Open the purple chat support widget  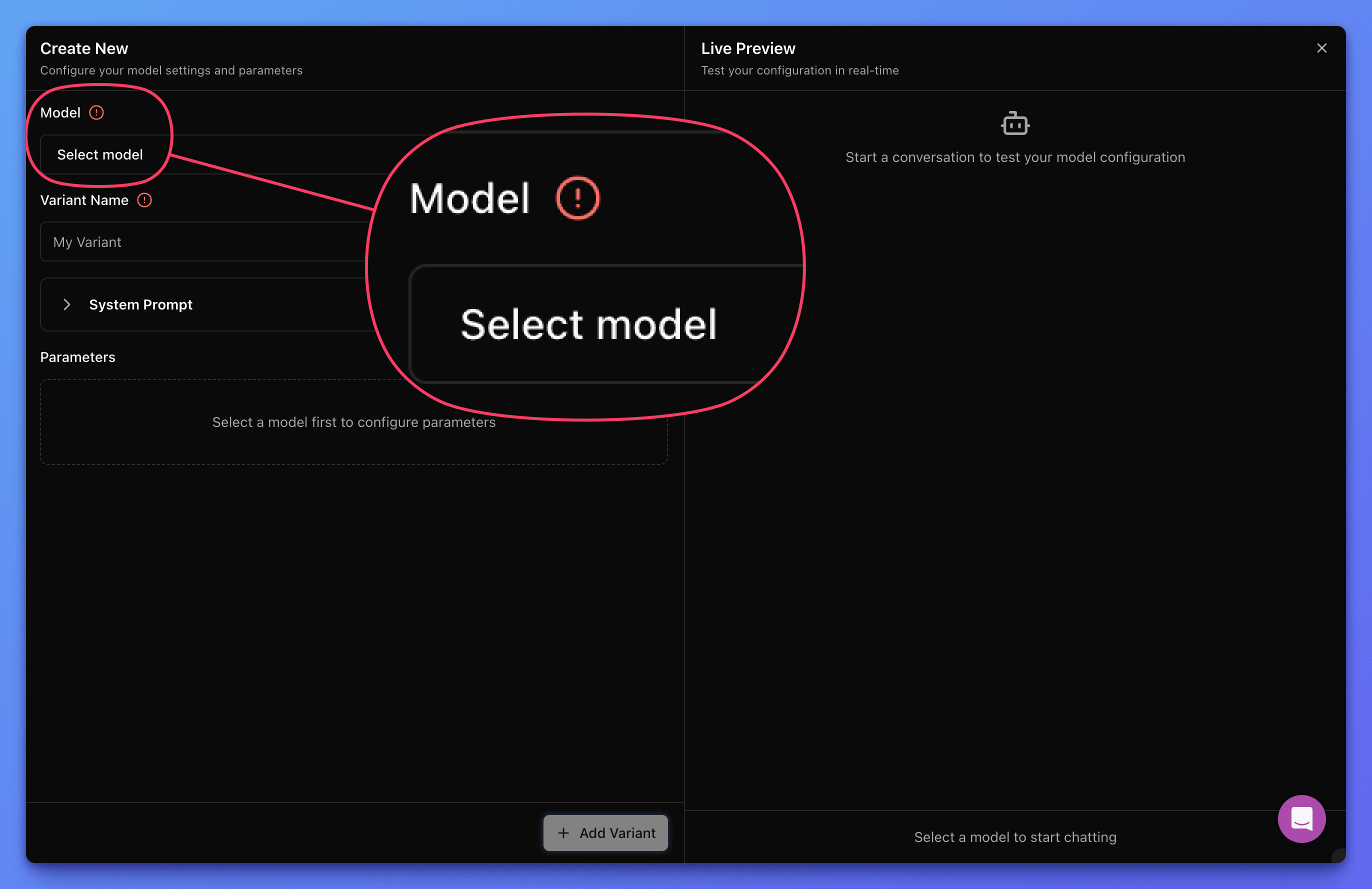1301,818
